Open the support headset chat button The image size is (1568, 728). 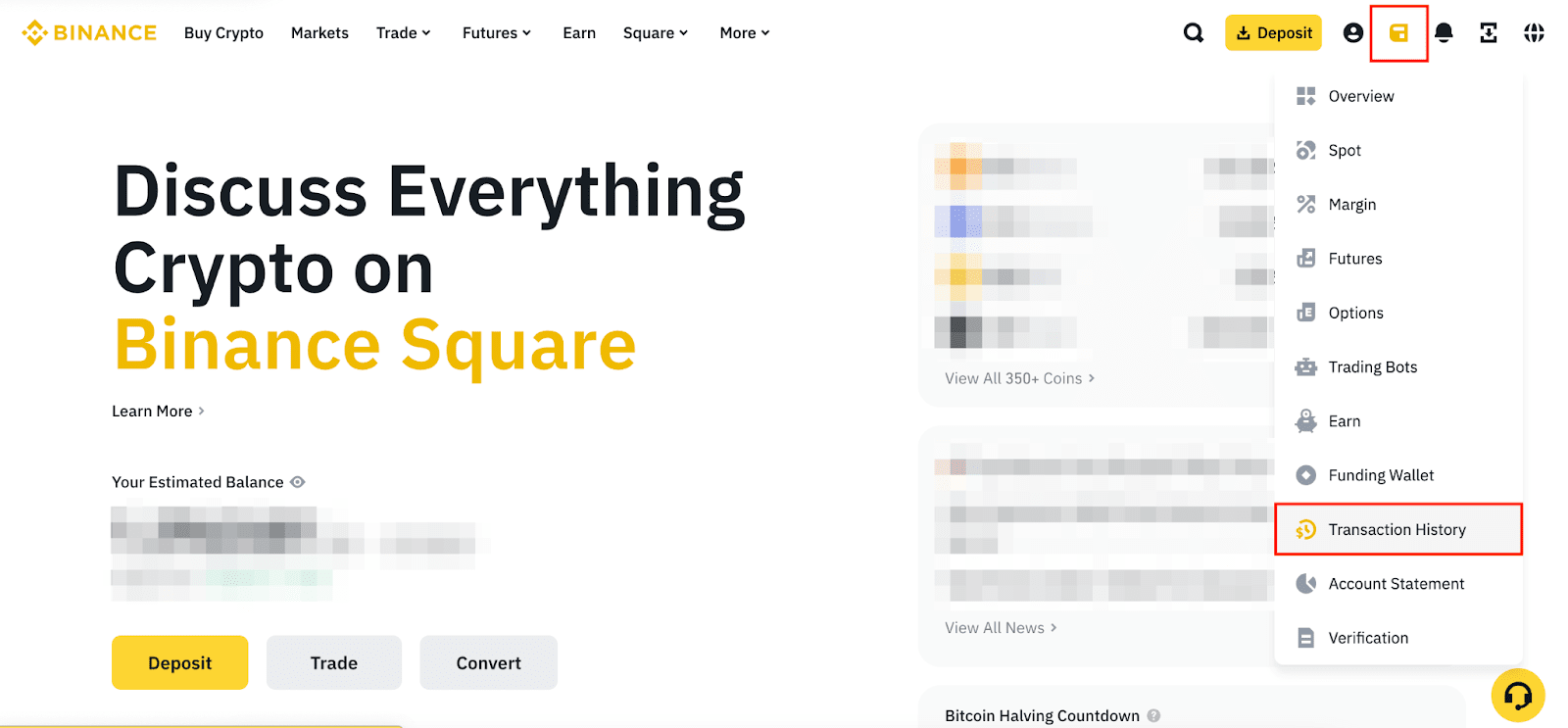coord(1518,696)
